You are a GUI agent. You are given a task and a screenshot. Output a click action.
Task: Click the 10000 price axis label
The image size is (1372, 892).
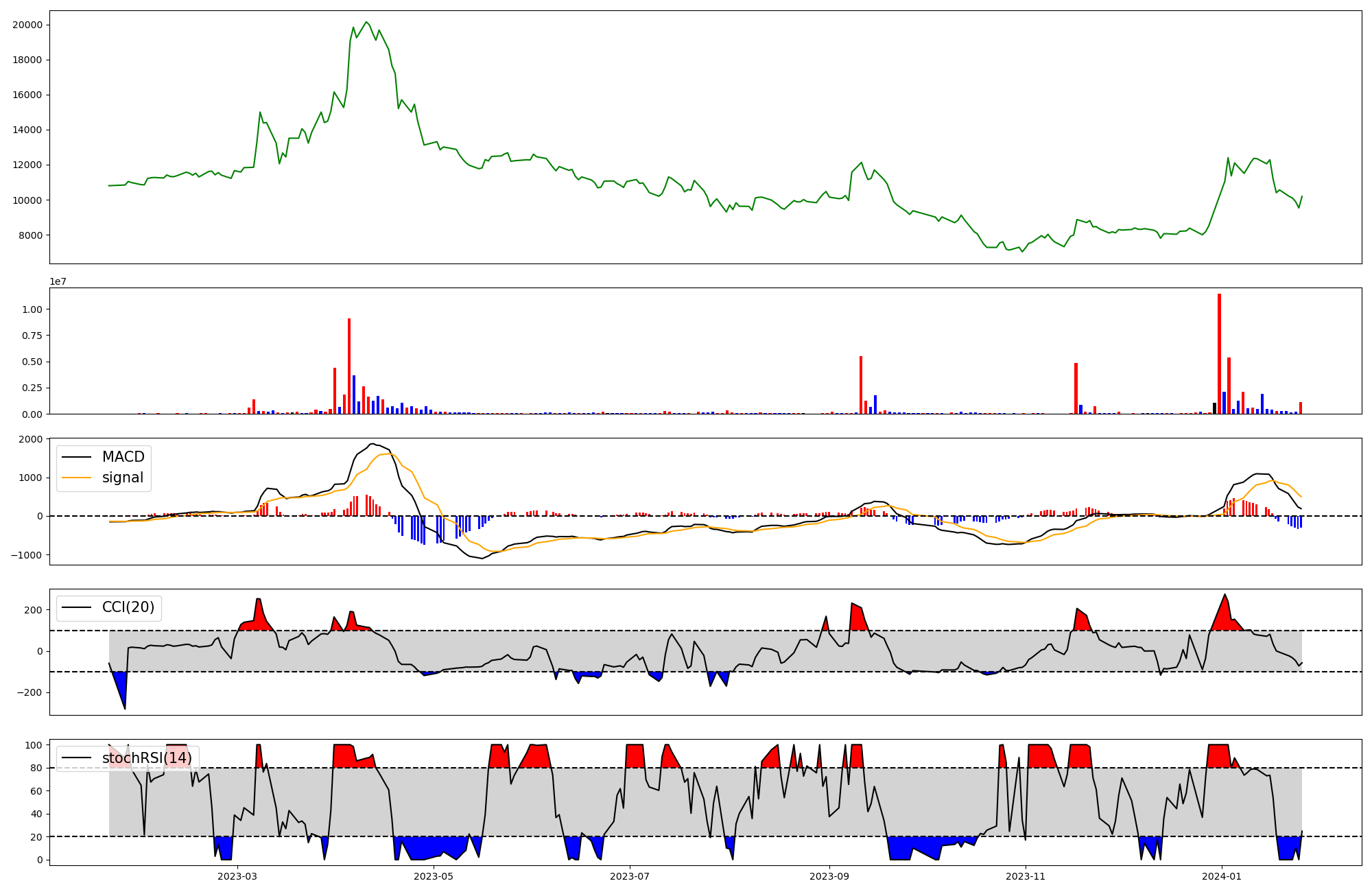[x=27, y=200]
